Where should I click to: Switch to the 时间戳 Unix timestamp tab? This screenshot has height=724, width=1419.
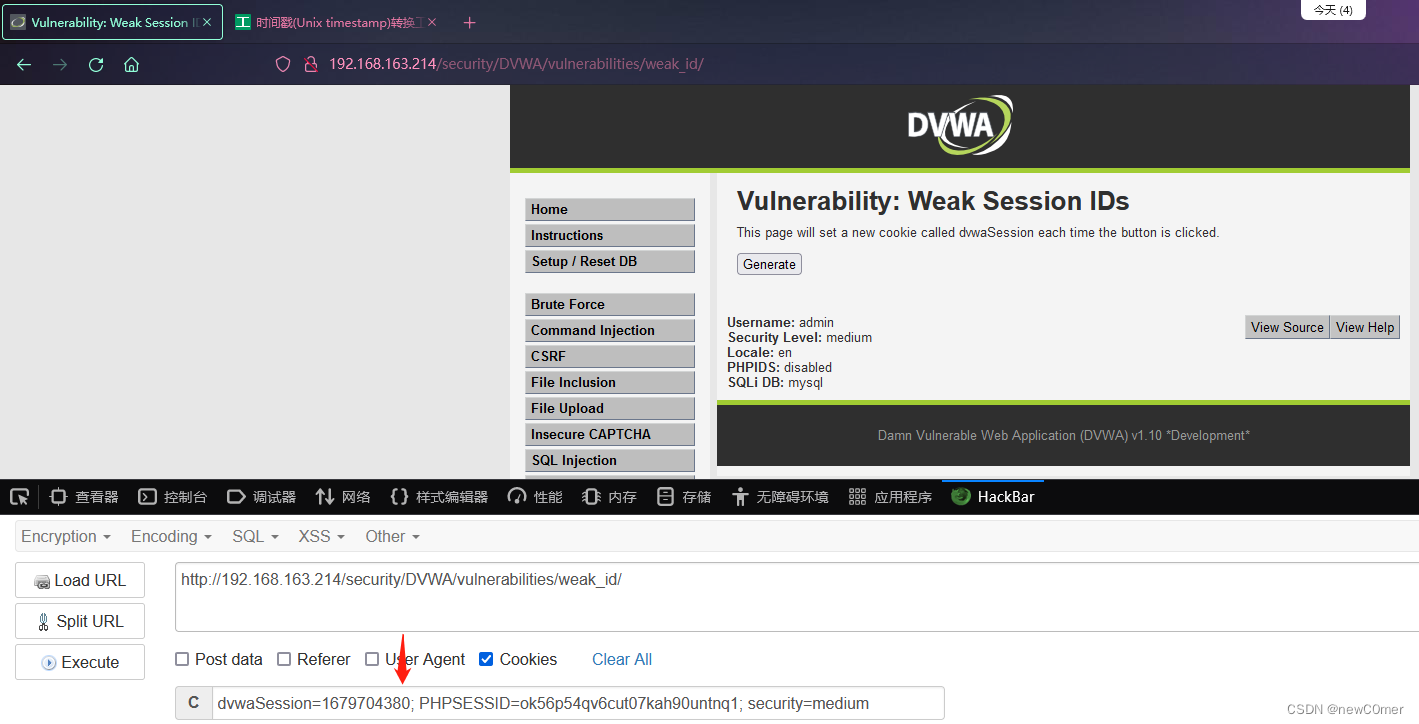tap(337, 22)
